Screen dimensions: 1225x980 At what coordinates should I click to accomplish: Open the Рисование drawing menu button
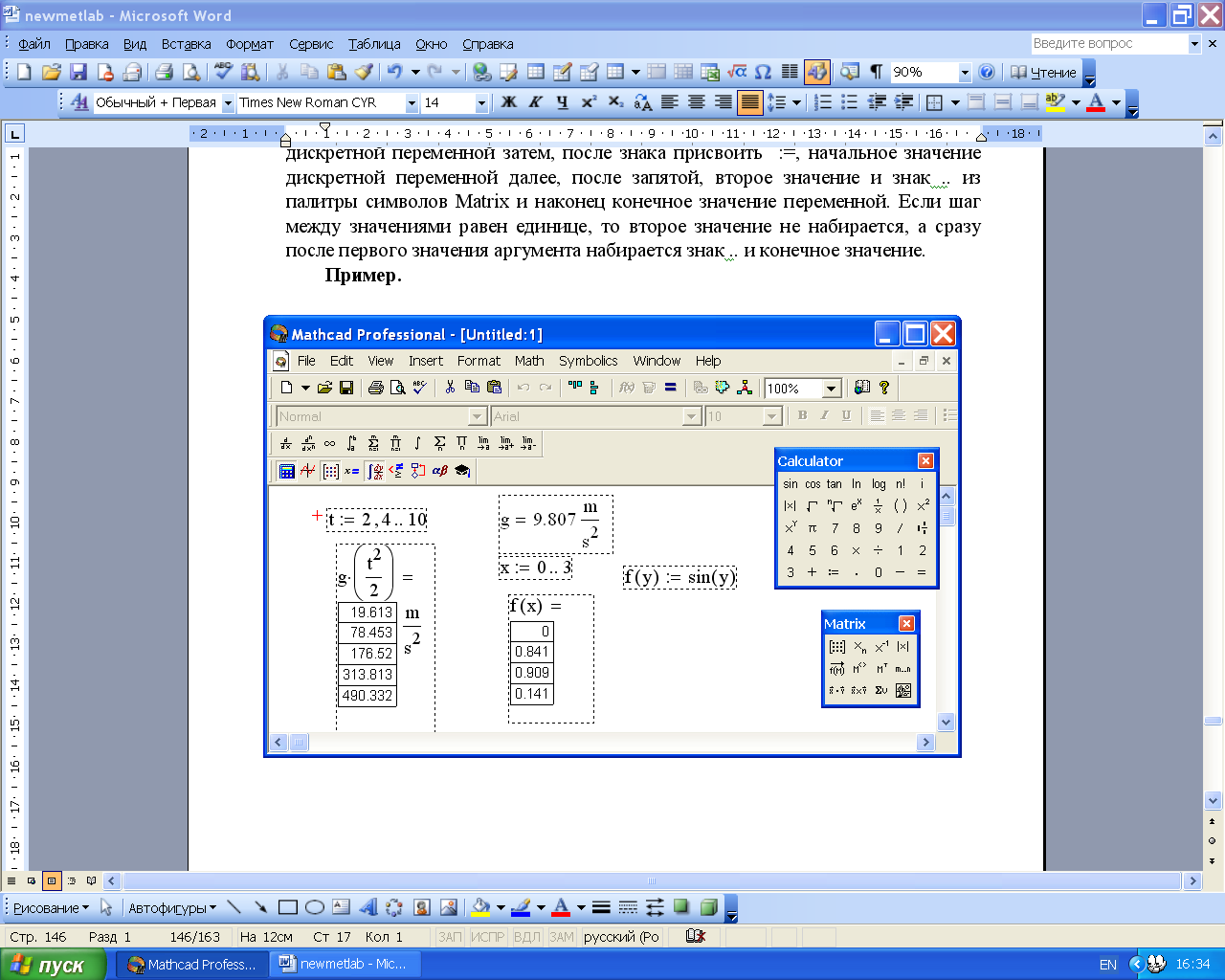[x=51, y=907]
